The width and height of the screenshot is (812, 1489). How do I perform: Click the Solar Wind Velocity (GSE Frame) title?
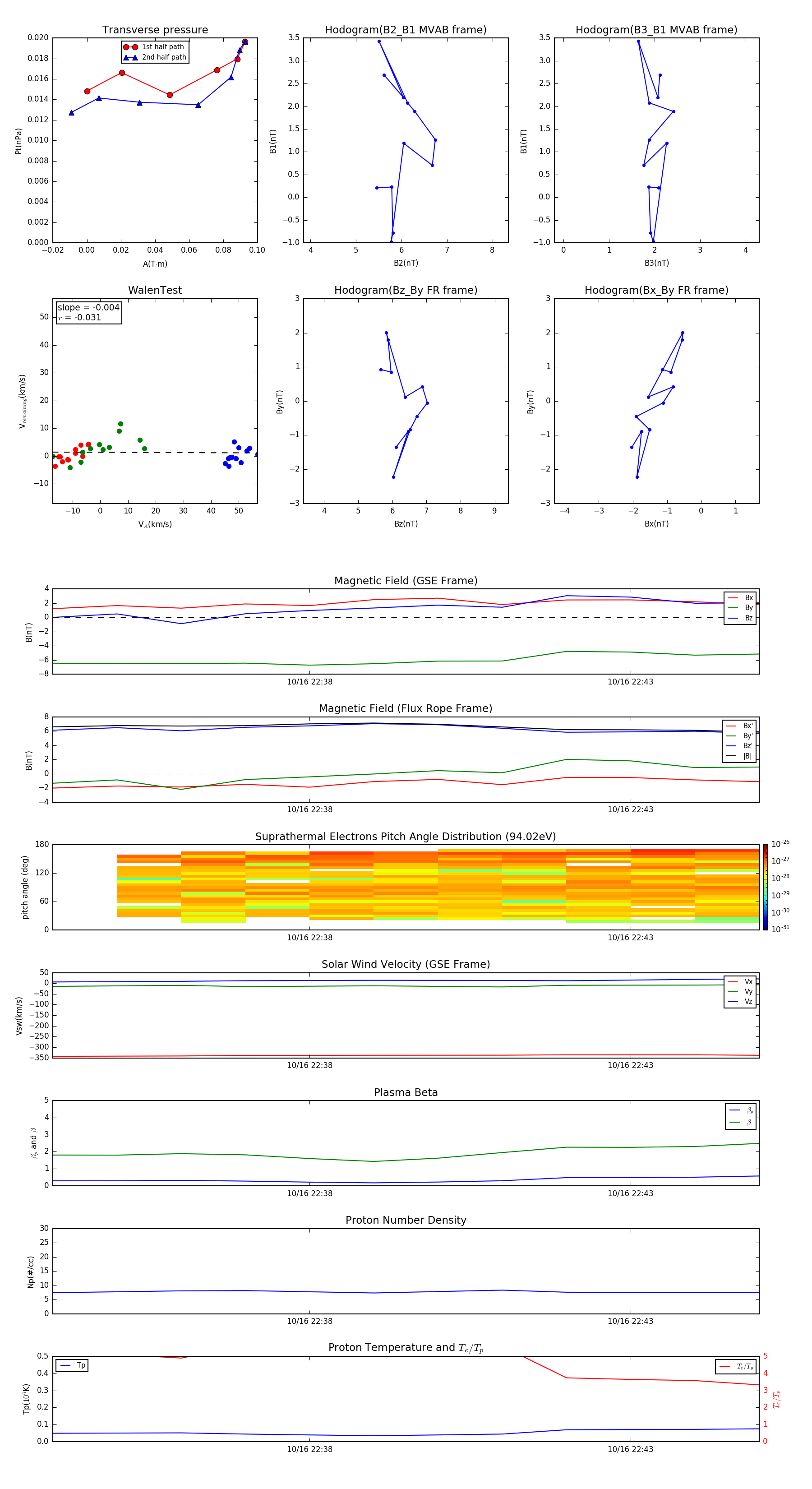406,965
